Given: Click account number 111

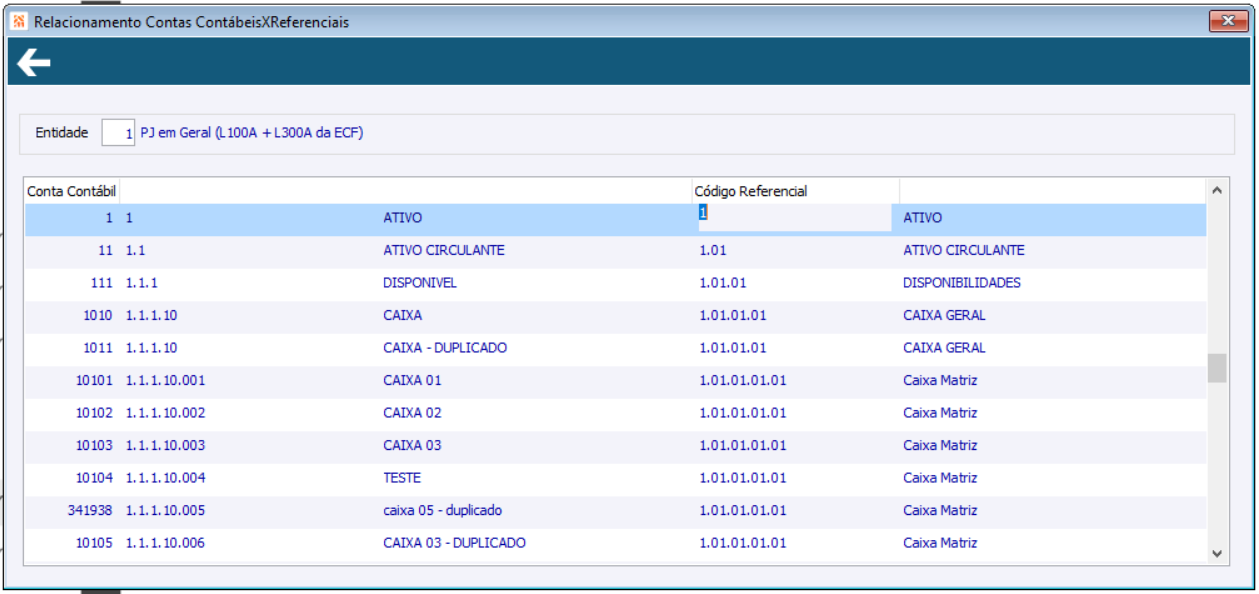Looking at the screenshot, I should [x=102, y=283].
